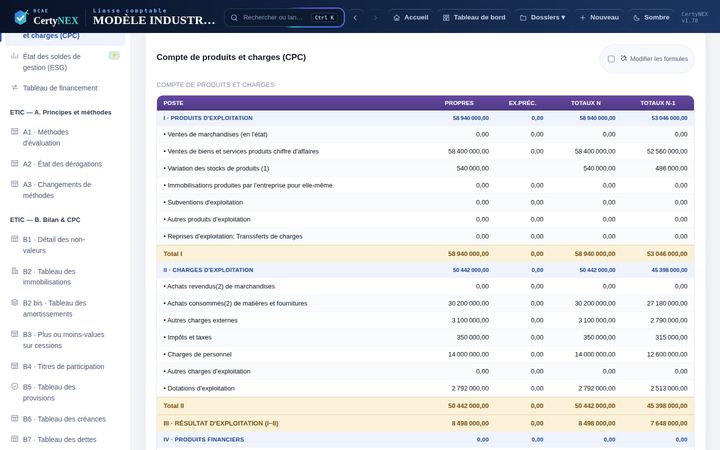Screen dimensions: 720x450
Task: Click the icon beside B4 Titres de participation
Action: pos(15,366)
